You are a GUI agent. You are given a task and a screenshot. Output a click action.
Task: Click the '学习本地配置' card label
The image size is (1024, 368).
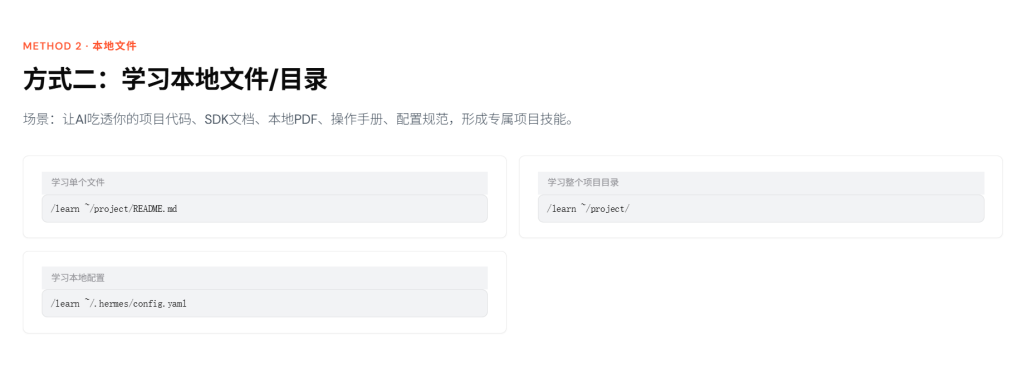78,277
